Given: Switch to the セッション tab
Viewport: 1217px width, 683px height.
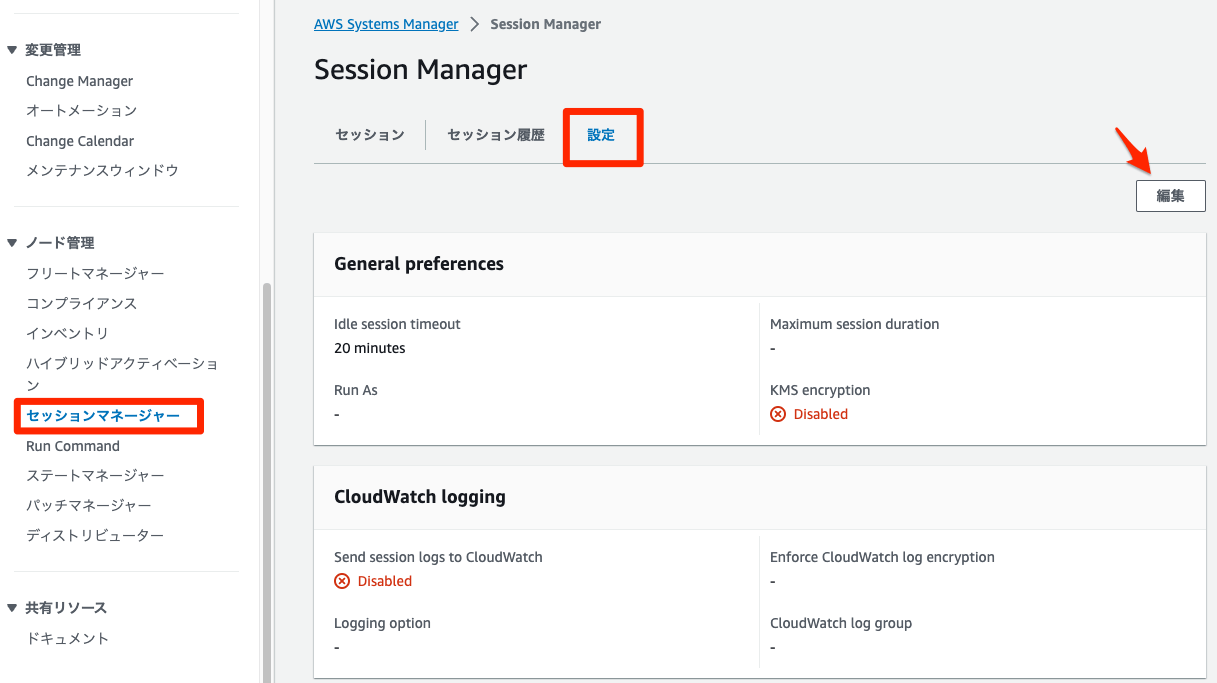Looking at the screenshot, I should tap(369, 133).
